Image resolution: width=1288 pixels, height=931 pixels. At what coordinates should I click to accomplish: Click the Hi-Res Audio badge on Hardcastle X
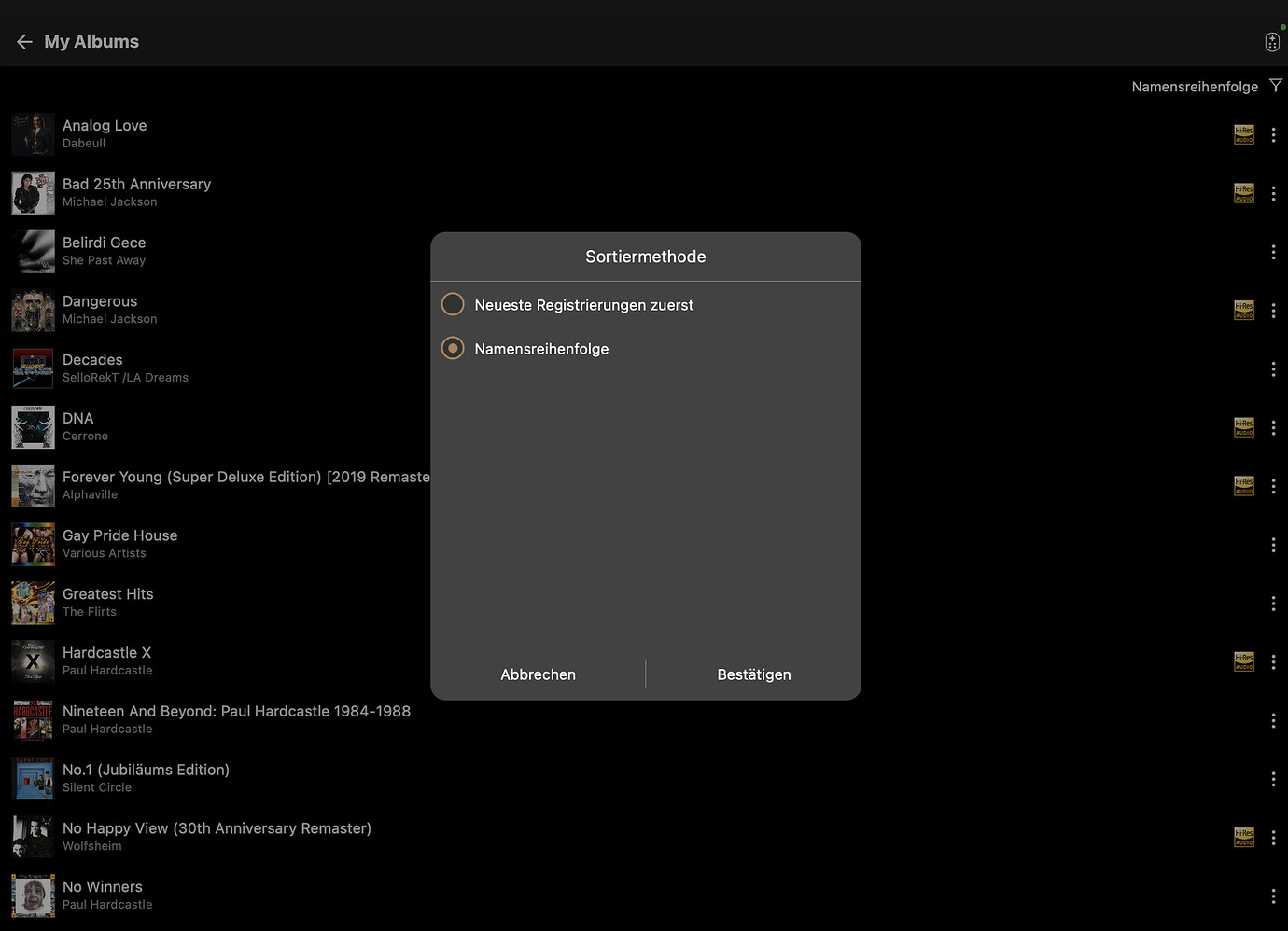coord(1244,661)
